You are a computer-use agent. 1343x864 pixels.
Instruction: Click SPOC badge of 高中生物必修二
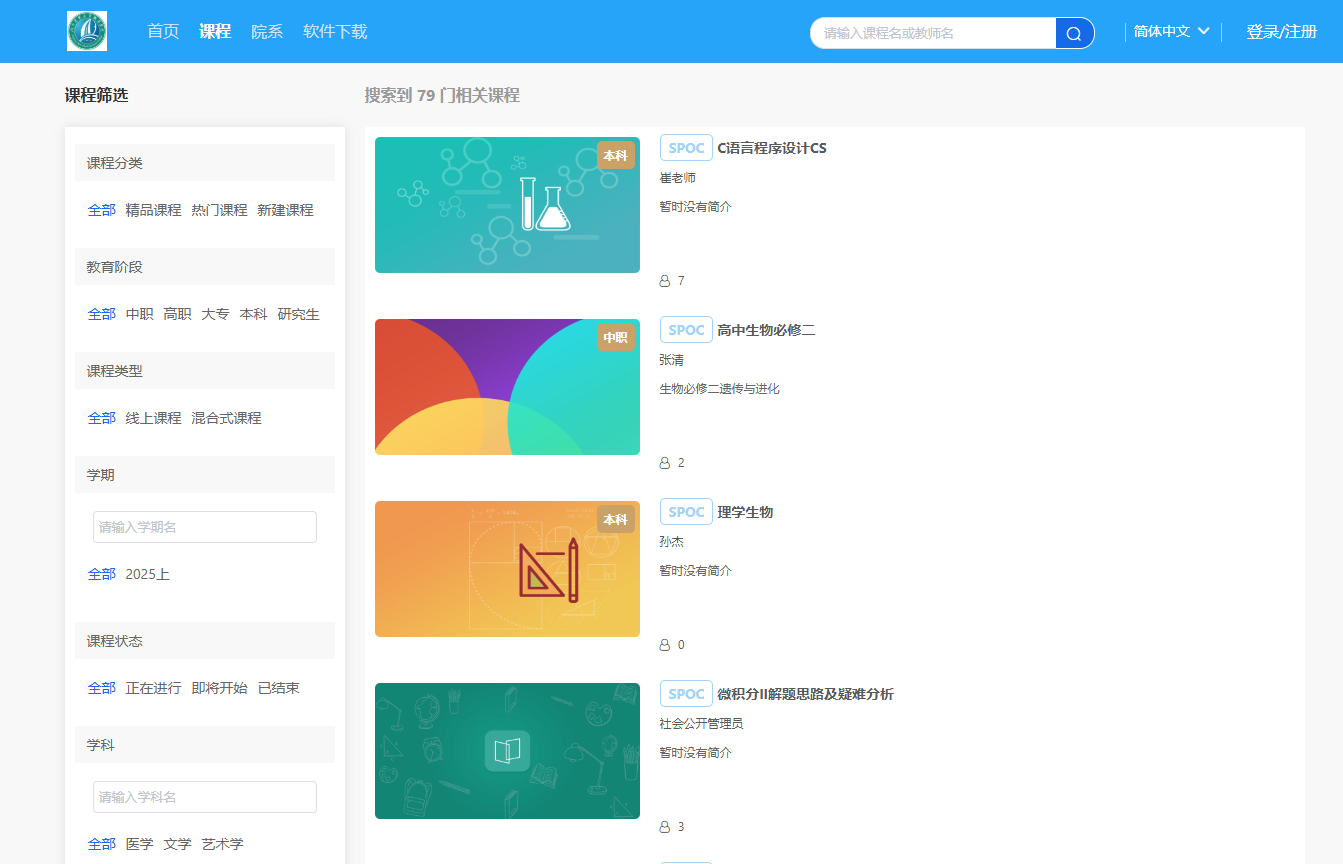(x=686, y=330)
